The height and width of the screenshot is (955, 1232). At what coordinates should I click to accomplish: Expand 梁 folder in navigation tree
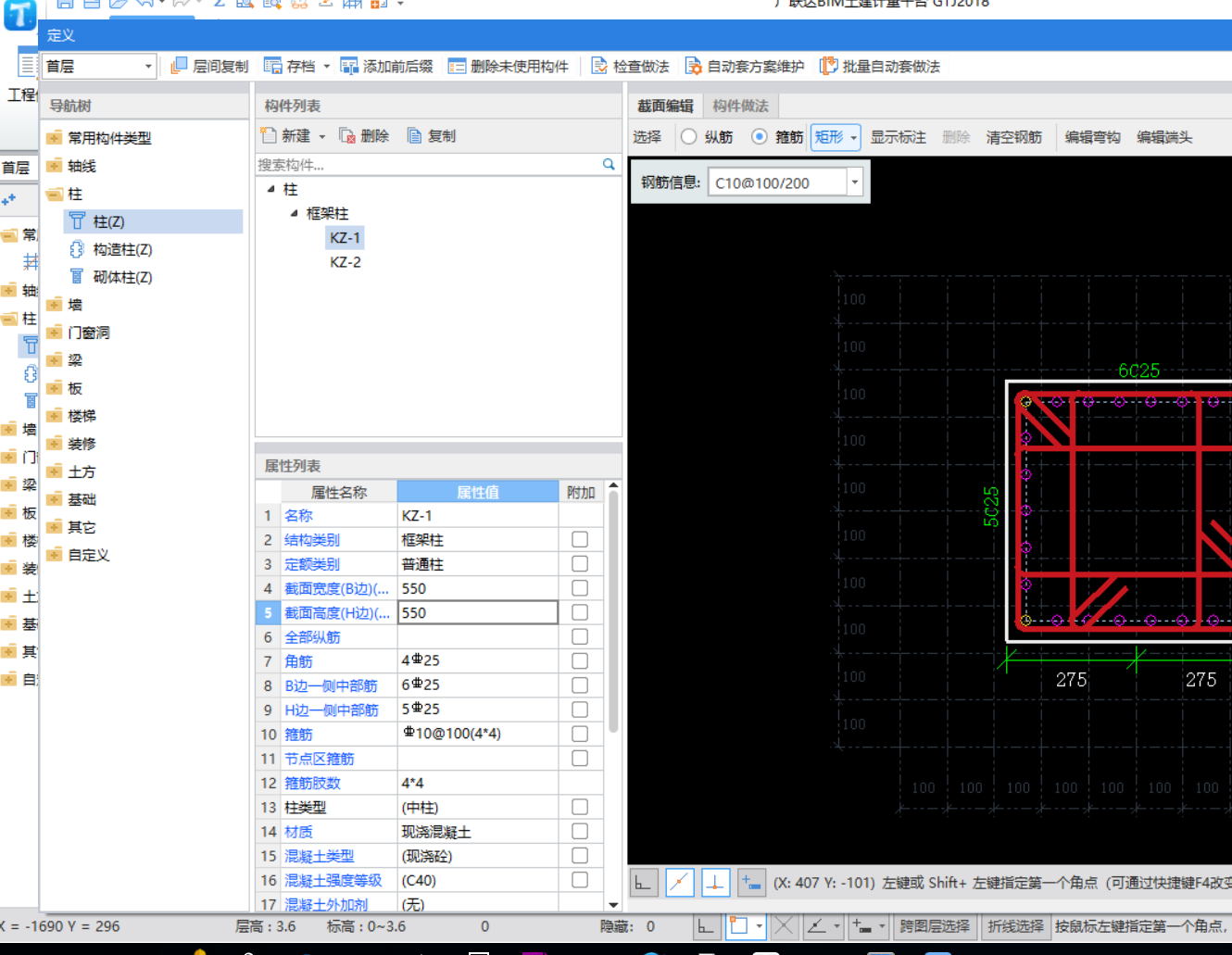pyautogui.click(x=55, y=360)
